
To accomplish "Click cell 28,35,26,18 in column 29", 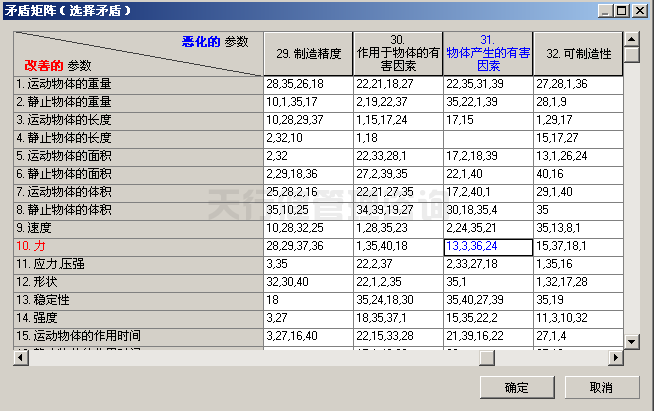I will point(308,84).
